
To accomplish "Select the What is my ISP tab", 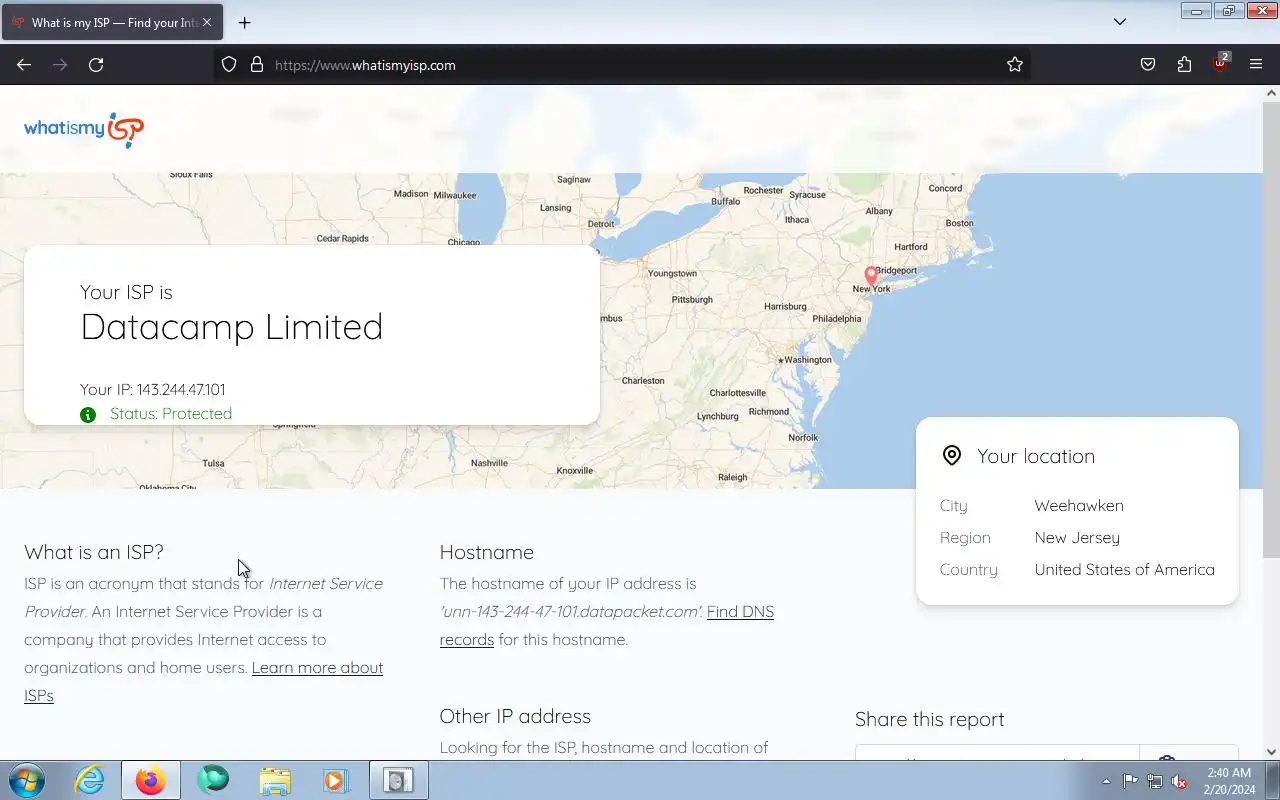I will coord(112,22).
